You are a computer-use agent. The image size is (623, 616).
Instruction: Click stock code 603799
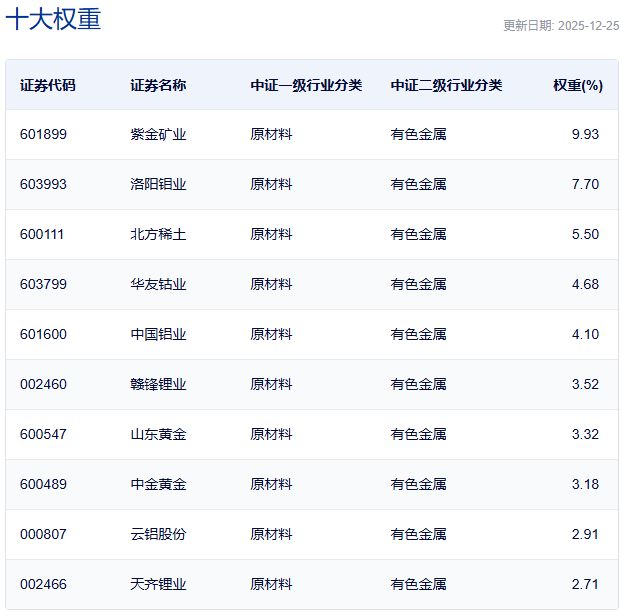pos(43,284)
